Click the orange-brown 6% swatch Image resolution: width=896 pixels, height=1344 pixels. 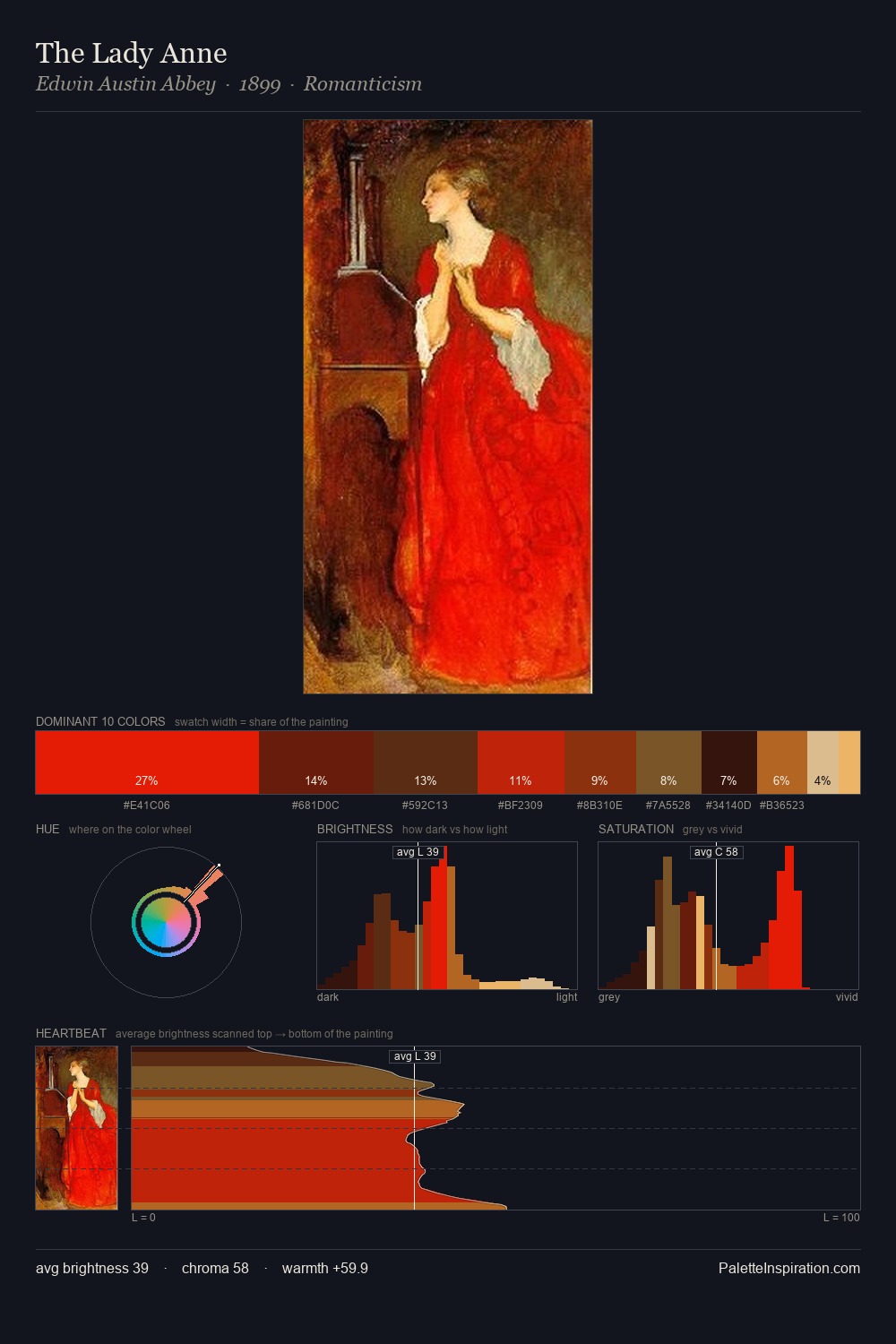tap(782, 762)
